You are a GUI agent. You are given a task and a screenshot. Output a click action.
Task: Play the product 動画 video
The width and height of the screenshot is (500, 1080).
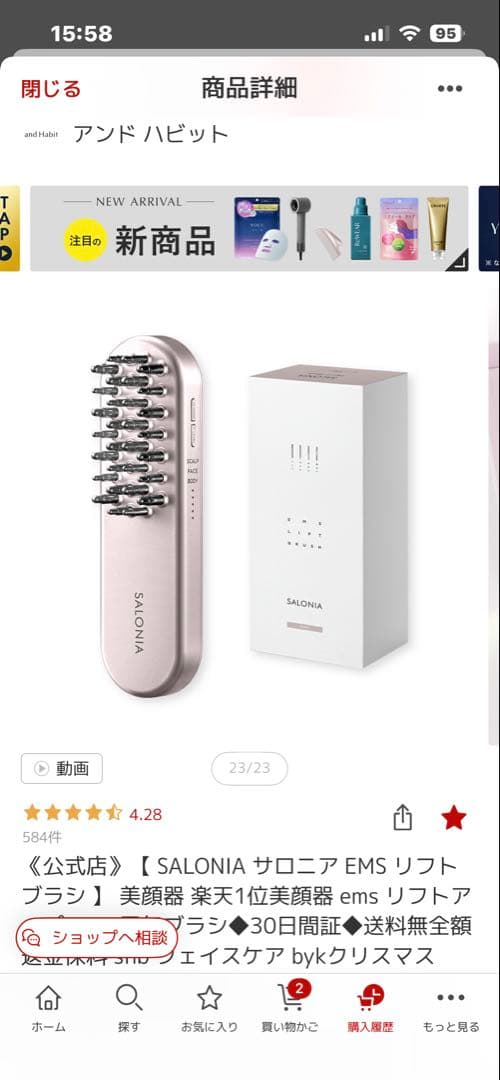(x=62, y=768)
